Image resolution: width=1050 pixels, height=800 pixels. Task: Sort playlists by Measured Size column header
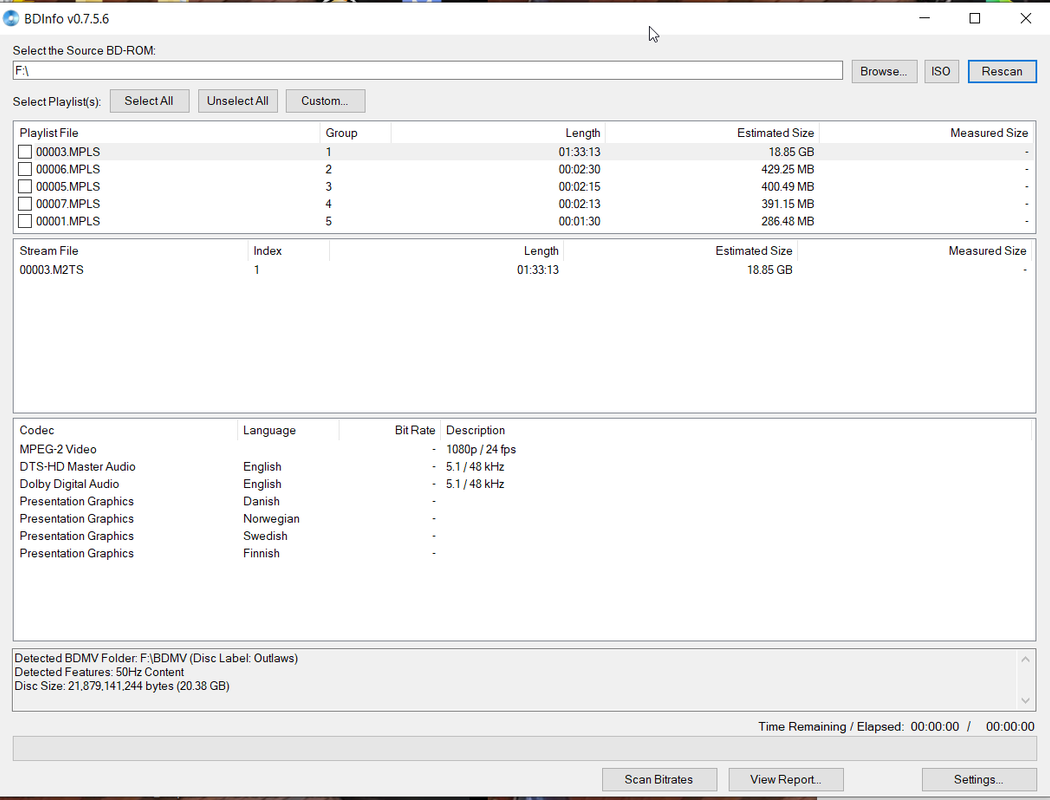[927, 133]
